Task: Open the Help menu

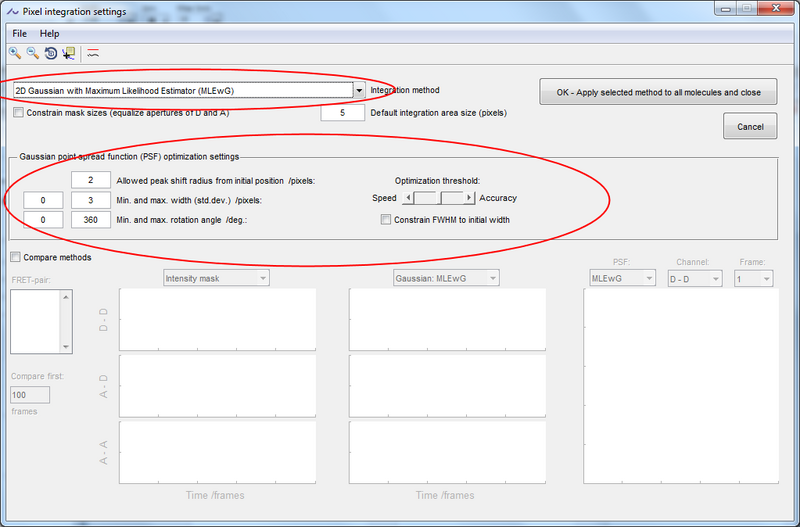Action: pyautogui.click(x=50, y=33)
